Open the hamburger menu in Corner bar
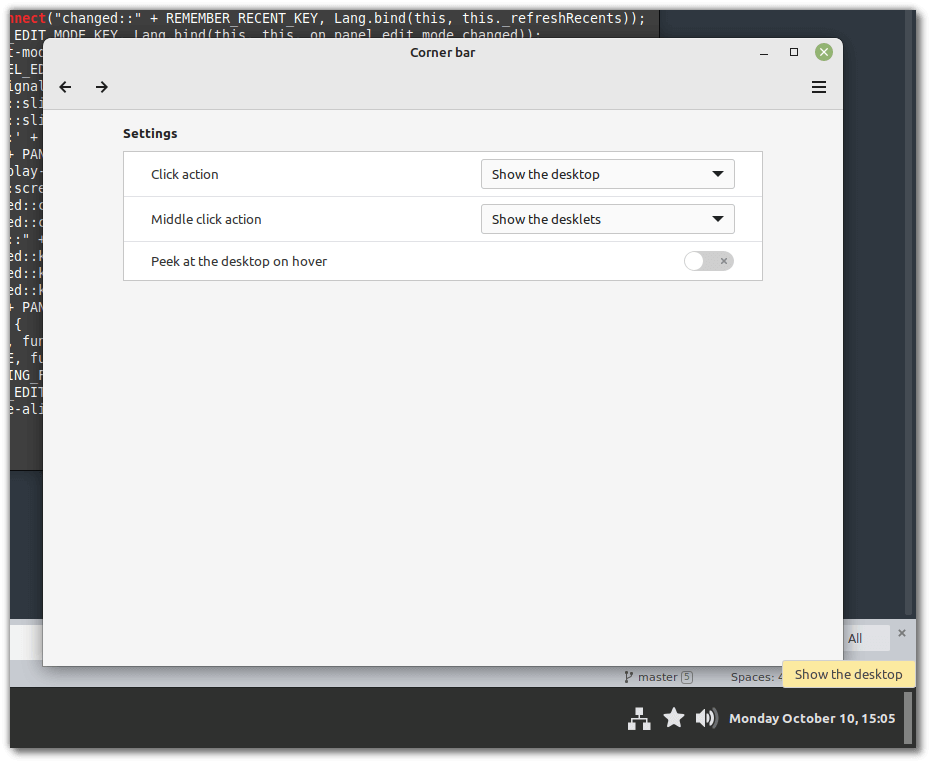The width and height of the screenshot is (932, 764). [819, 87]
